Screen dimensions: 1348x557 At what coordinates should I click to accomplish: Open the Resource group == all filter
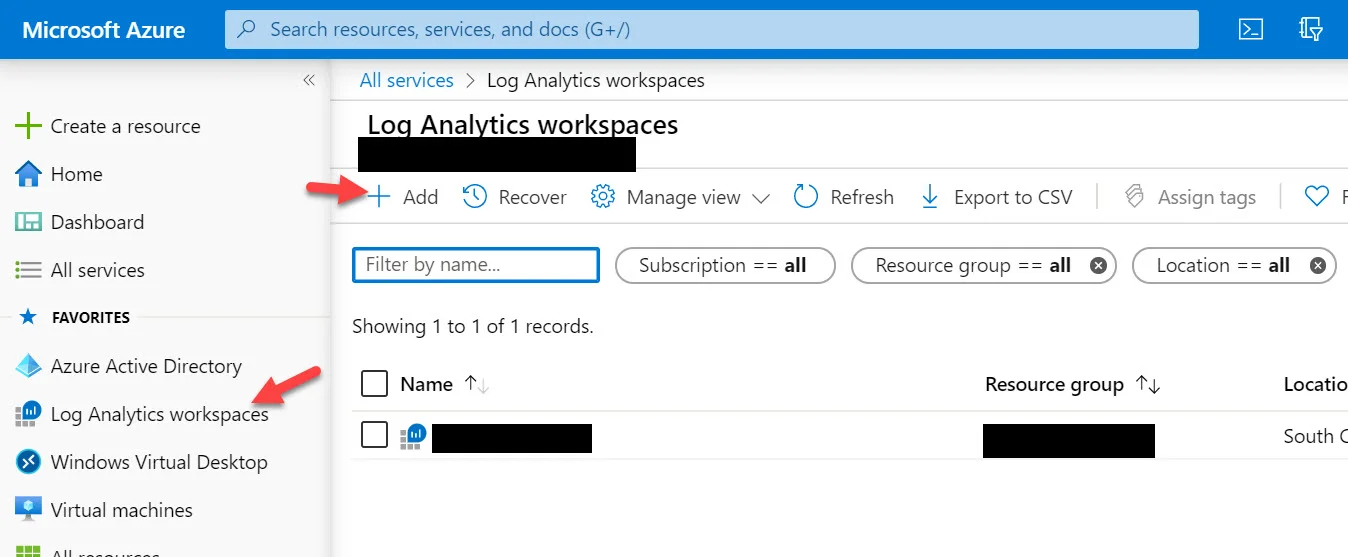click(983, 265)
